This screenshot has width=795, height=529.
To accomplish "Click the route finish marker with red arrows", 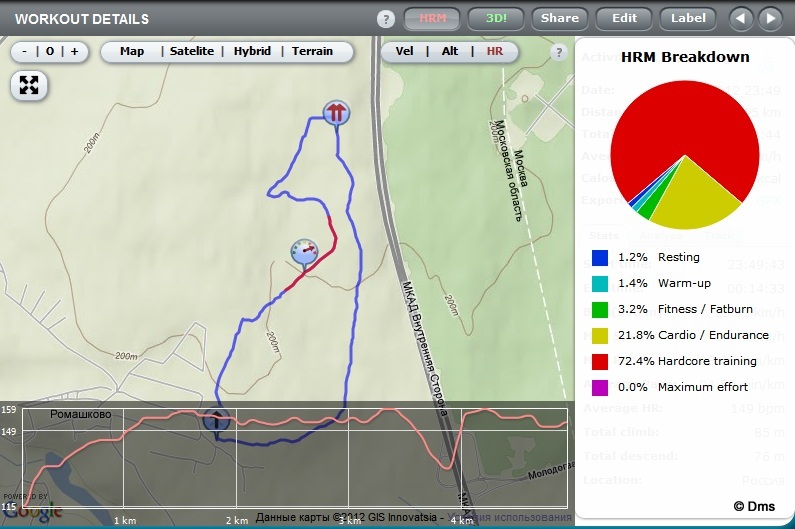I will click(x=336, y=113).
